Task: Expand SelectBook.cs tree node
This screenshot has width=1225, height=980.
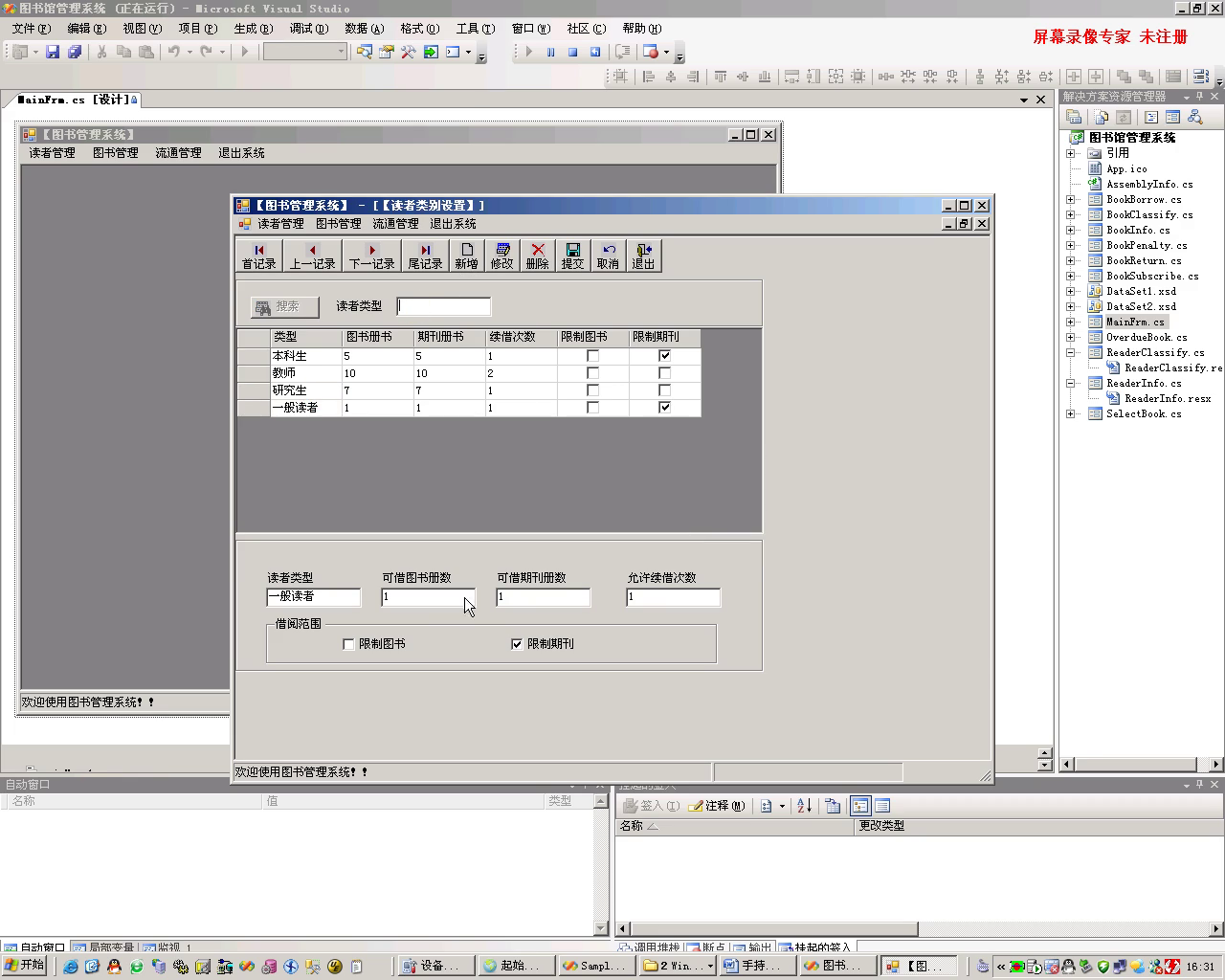Action: pos(1071,413)
